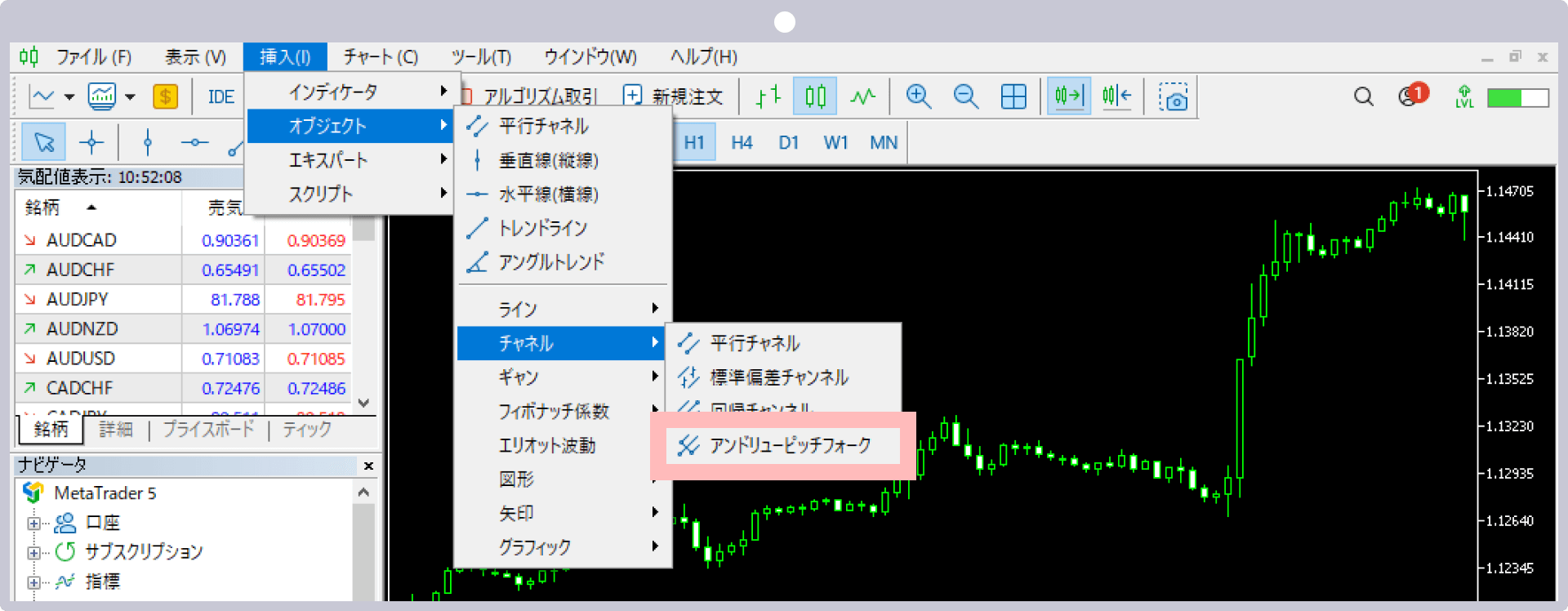
Task: Select 標準偏差チャンネル in channel submenu
Action: pyautogui.click(x=783, y=377)
